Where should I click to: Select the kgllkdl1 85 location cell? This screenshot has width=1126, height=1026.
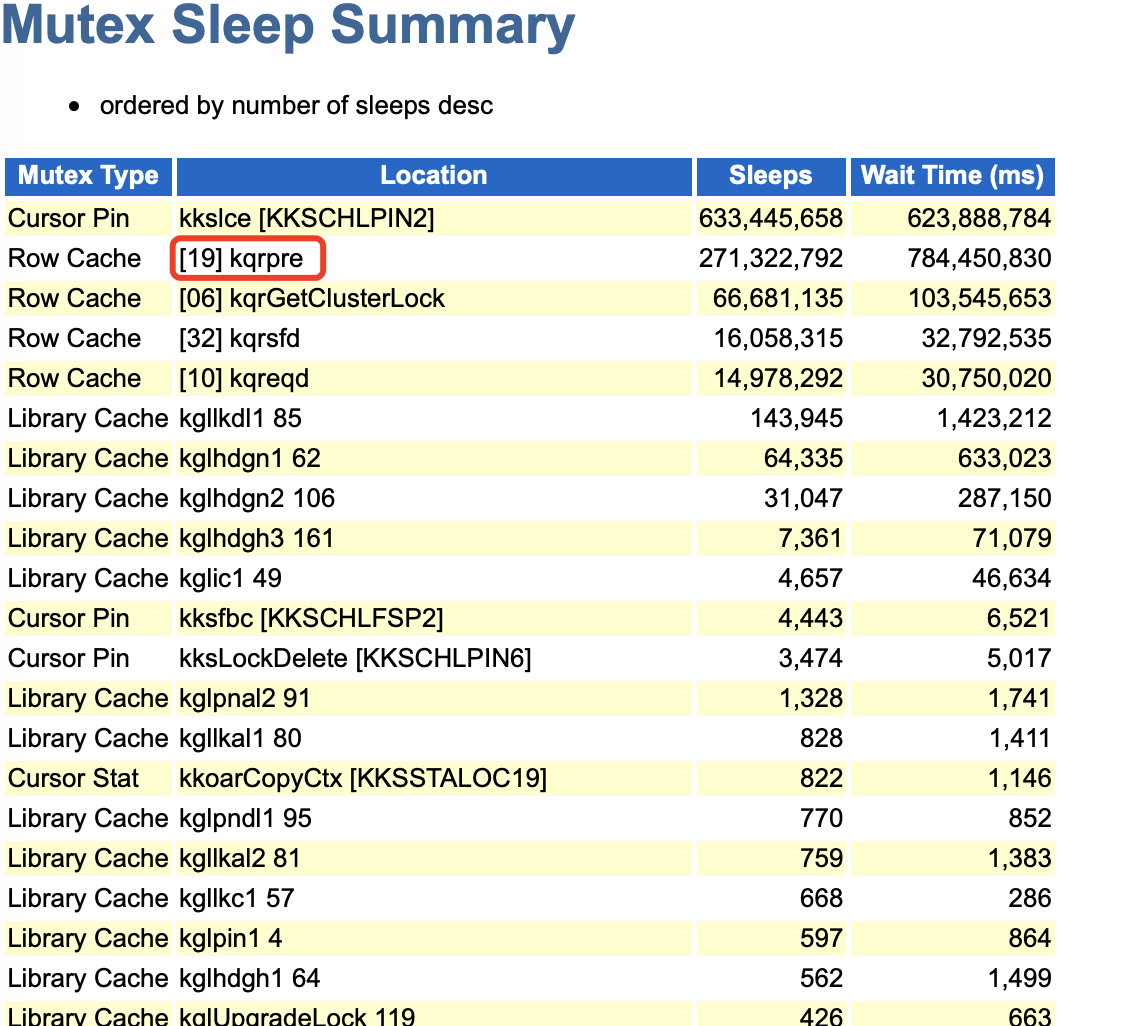240,418
